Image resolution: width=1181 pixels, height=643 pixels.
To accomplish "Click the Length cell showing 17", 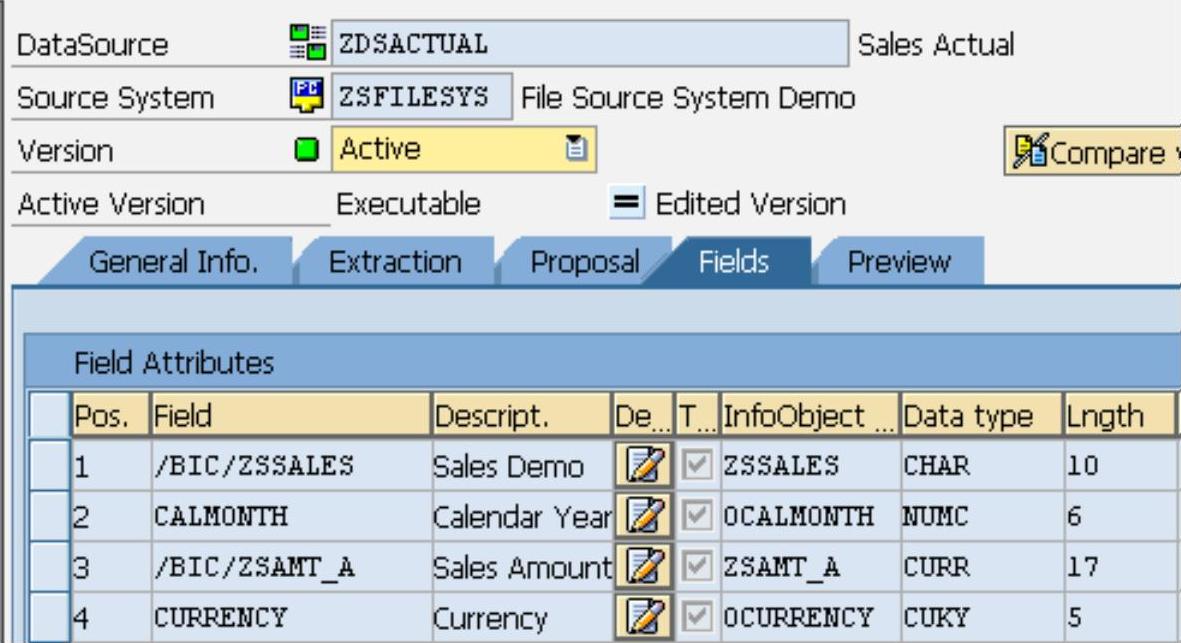I will 1114,568.
